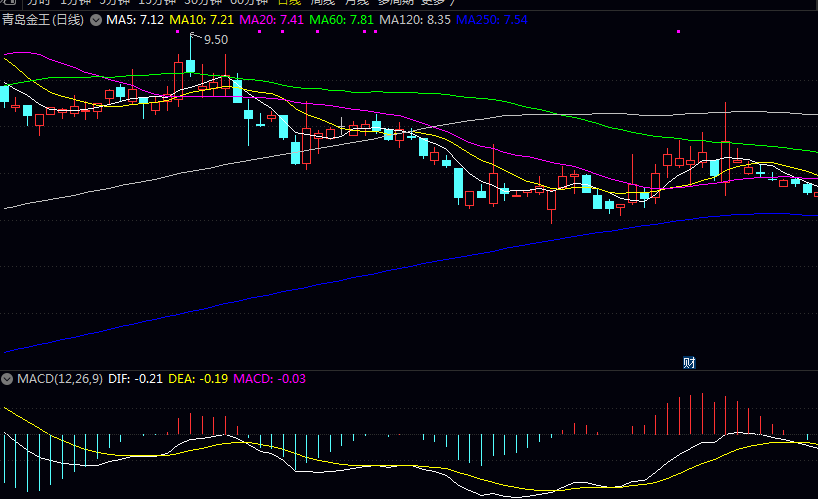Click the DIF: -0.21 value

[x=135, y=379]
